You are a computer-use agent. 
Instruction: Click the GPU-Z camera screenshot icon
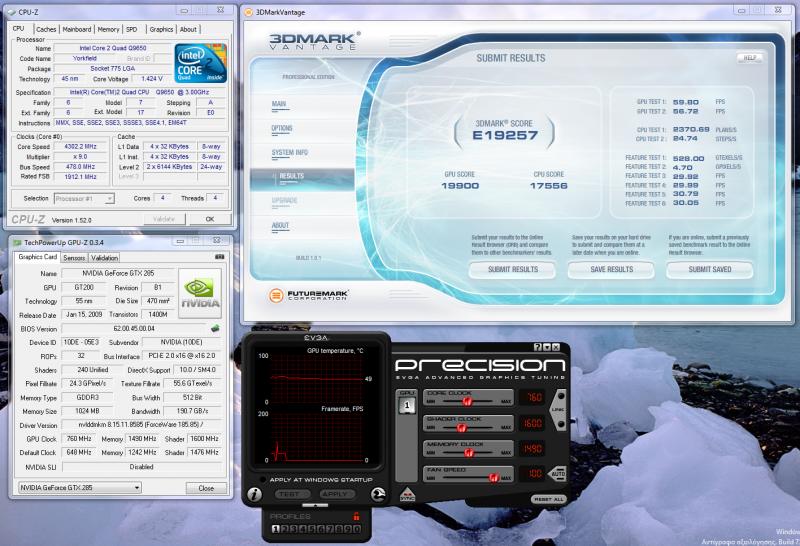pyautogui.click(x=220, y=257)
